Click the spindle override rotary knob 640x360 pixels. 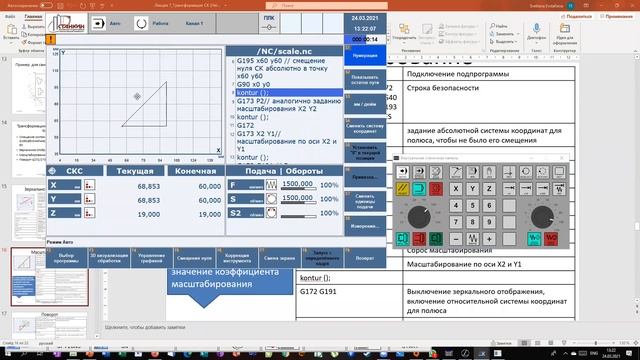(542, 217)
